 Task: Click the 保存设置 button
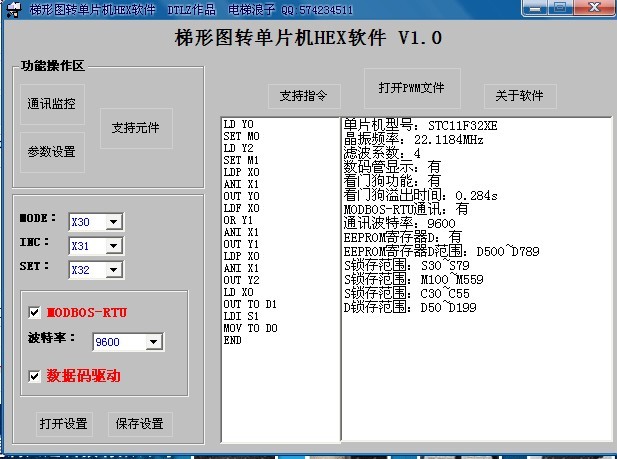(x=139, y=424)
